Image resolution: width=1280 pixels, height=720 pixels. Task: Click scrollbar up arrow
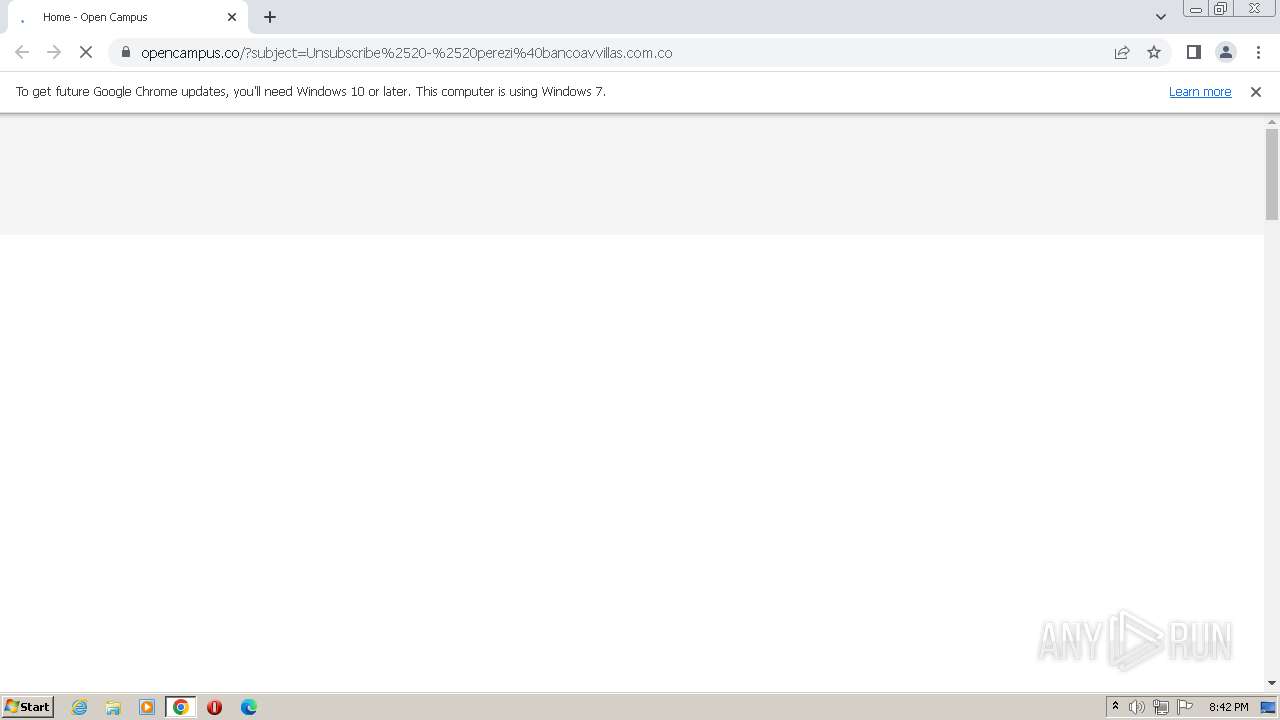(x=1272, y=121)
